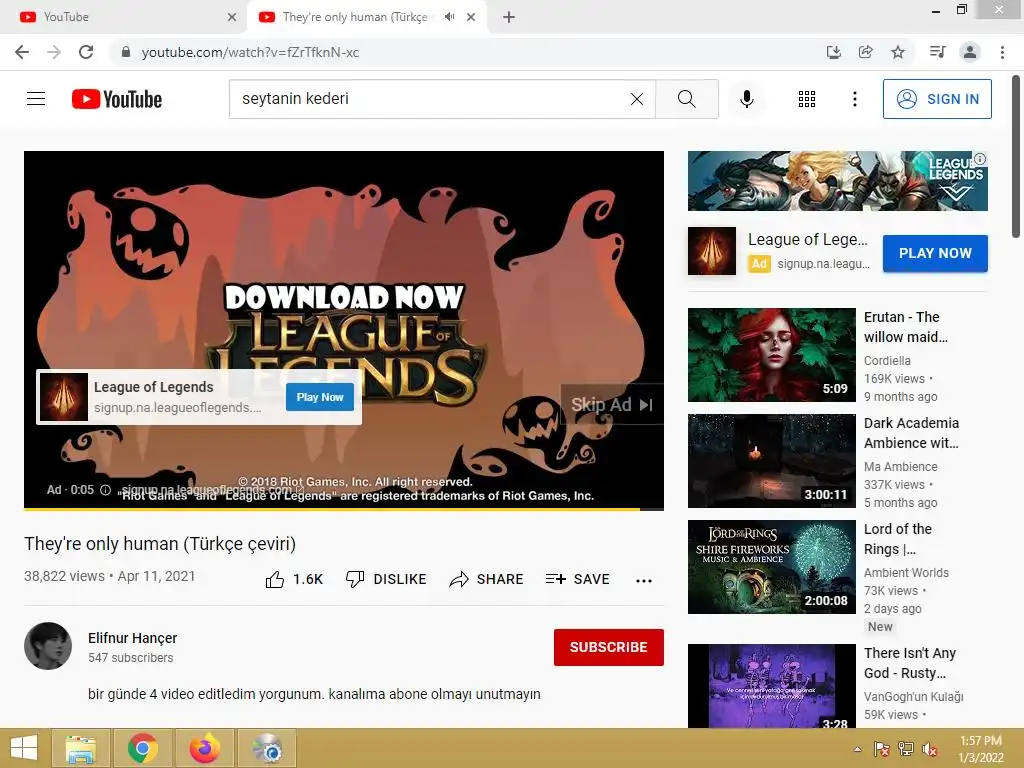1024x768 pixels.
Task: Launch Firefox from the taskbar
Action: click(205, 748)
